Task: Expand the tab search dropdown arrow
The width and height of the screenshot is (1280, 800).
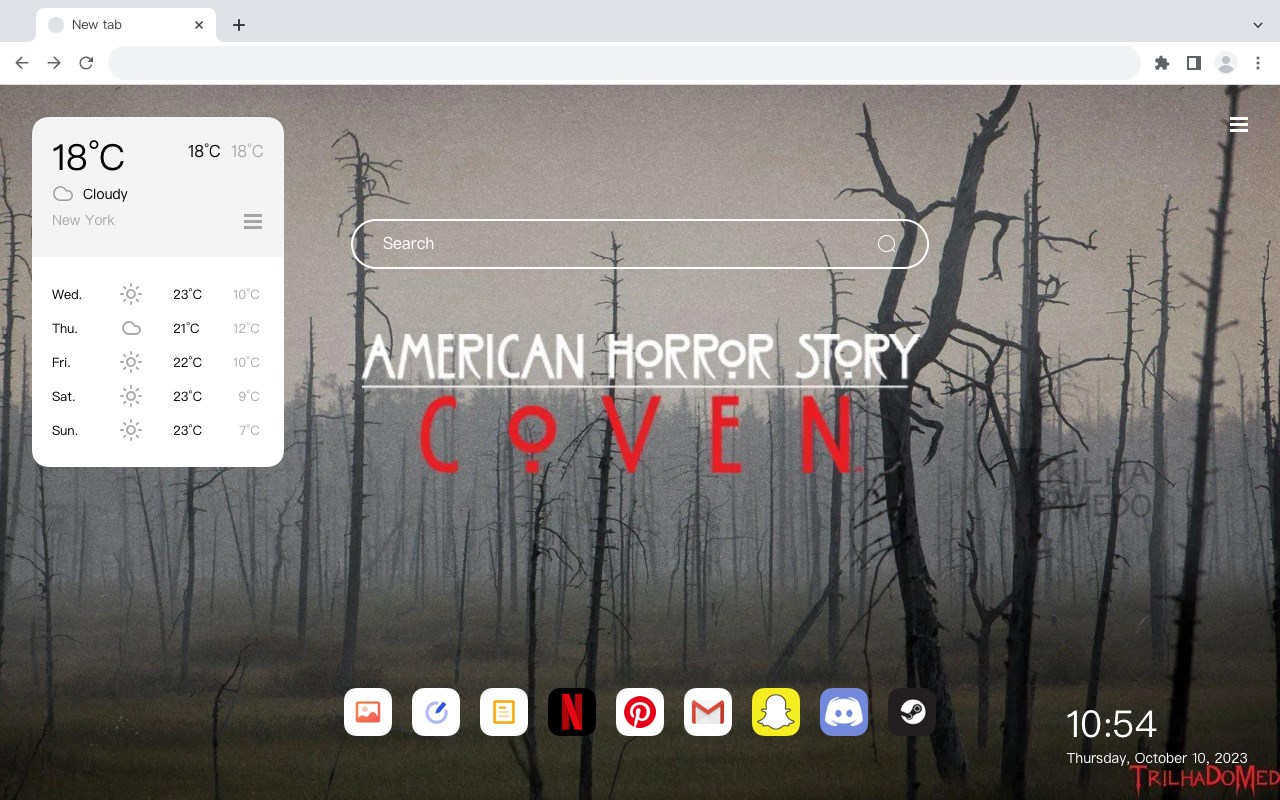Action: click(1258, 24)
